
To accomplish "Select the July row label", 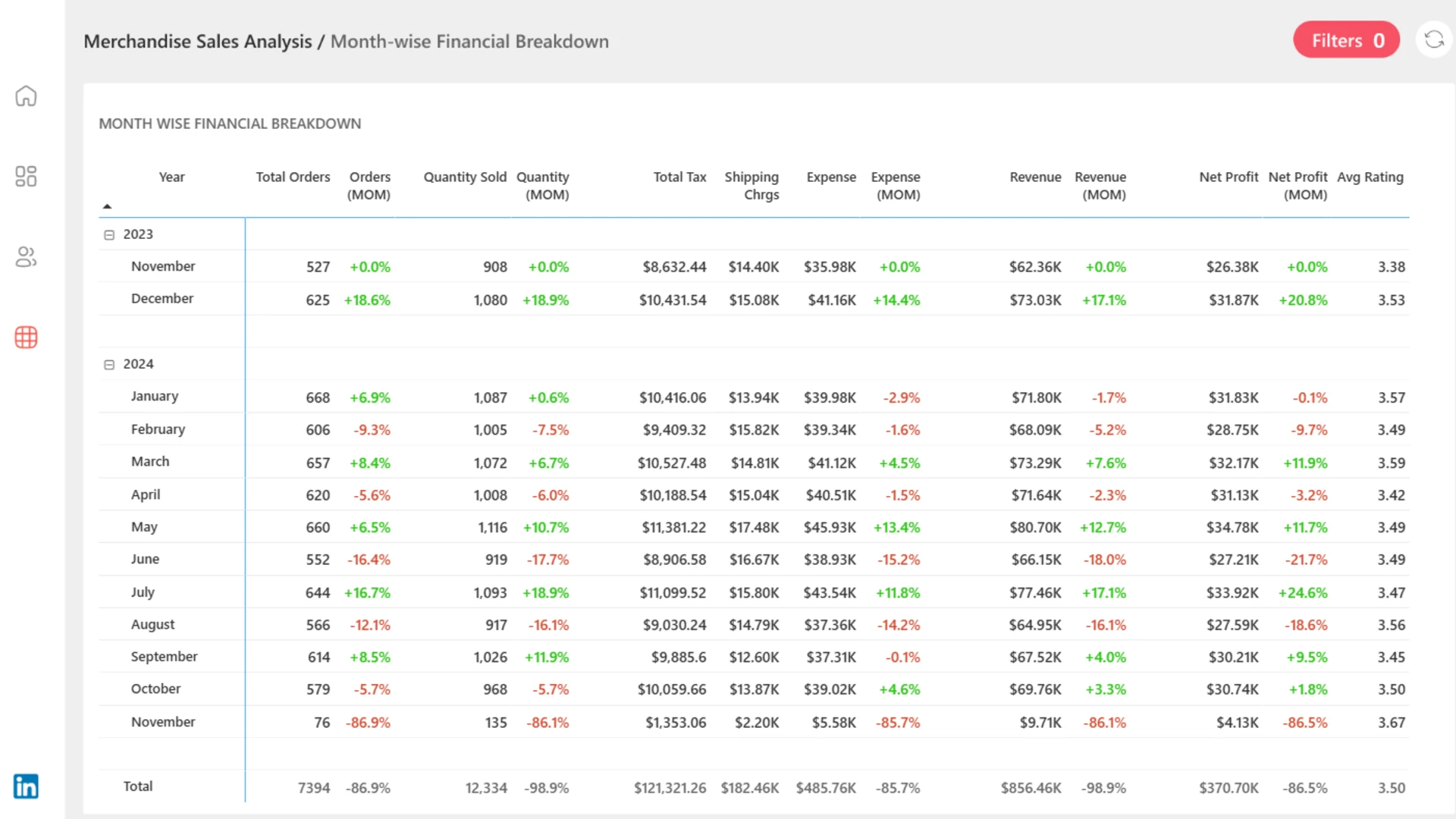I will pos(143,592).
